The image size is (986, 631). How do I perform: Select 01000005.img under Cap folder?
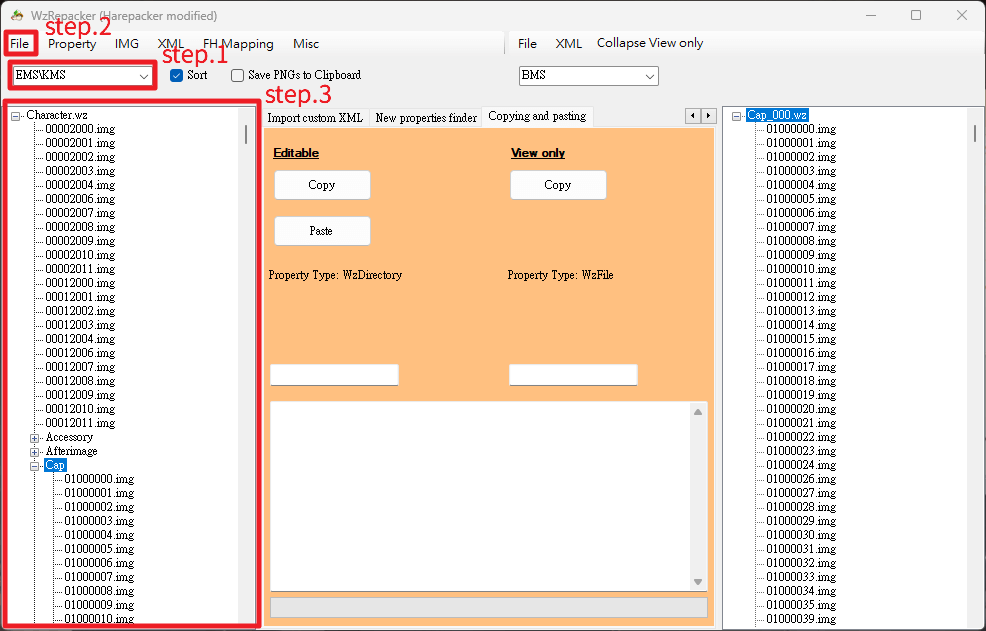99,549
